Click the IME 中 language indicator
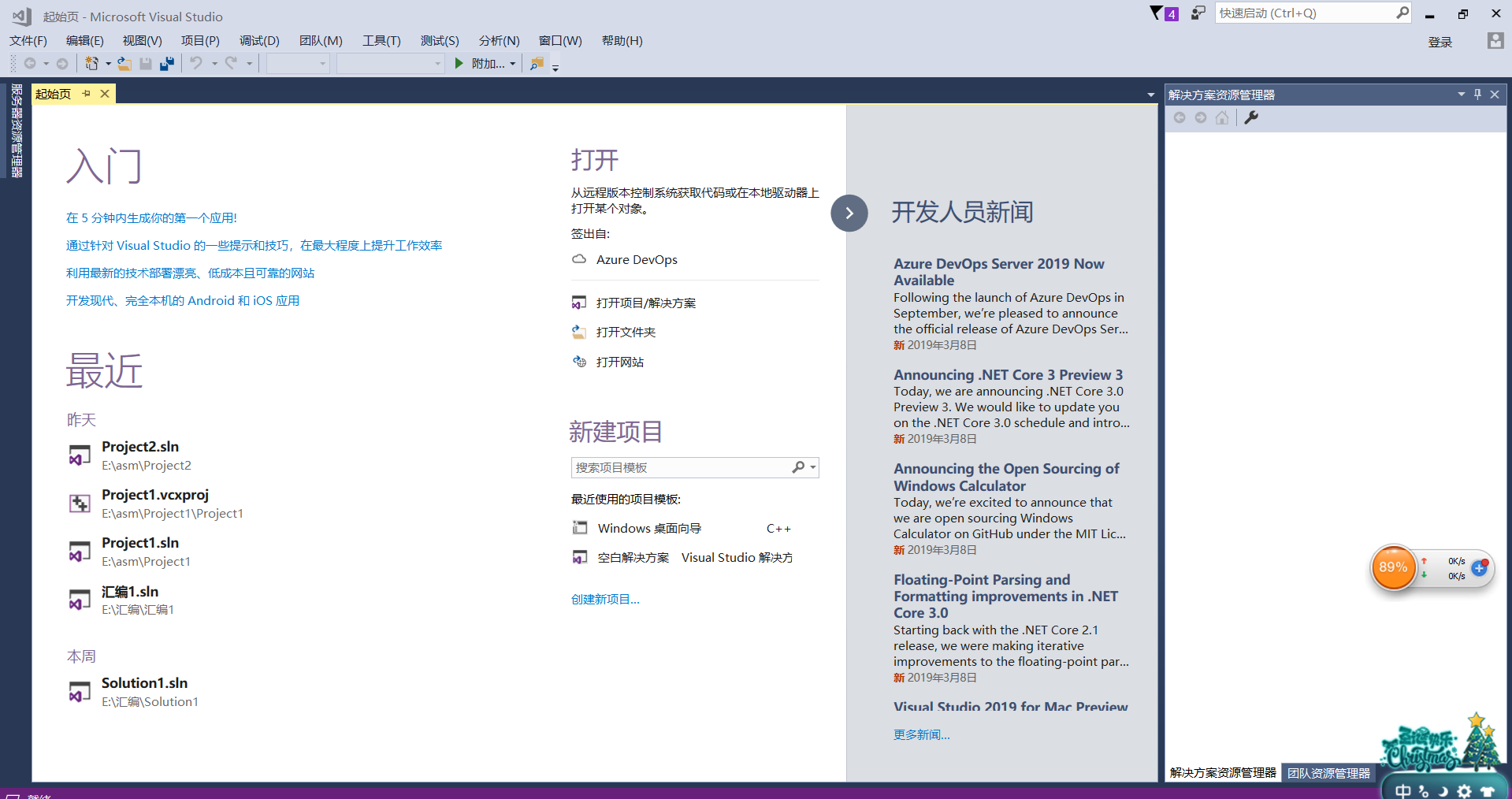The height and width of the screenshot is (799, 1512). (x=1403, y=791)
